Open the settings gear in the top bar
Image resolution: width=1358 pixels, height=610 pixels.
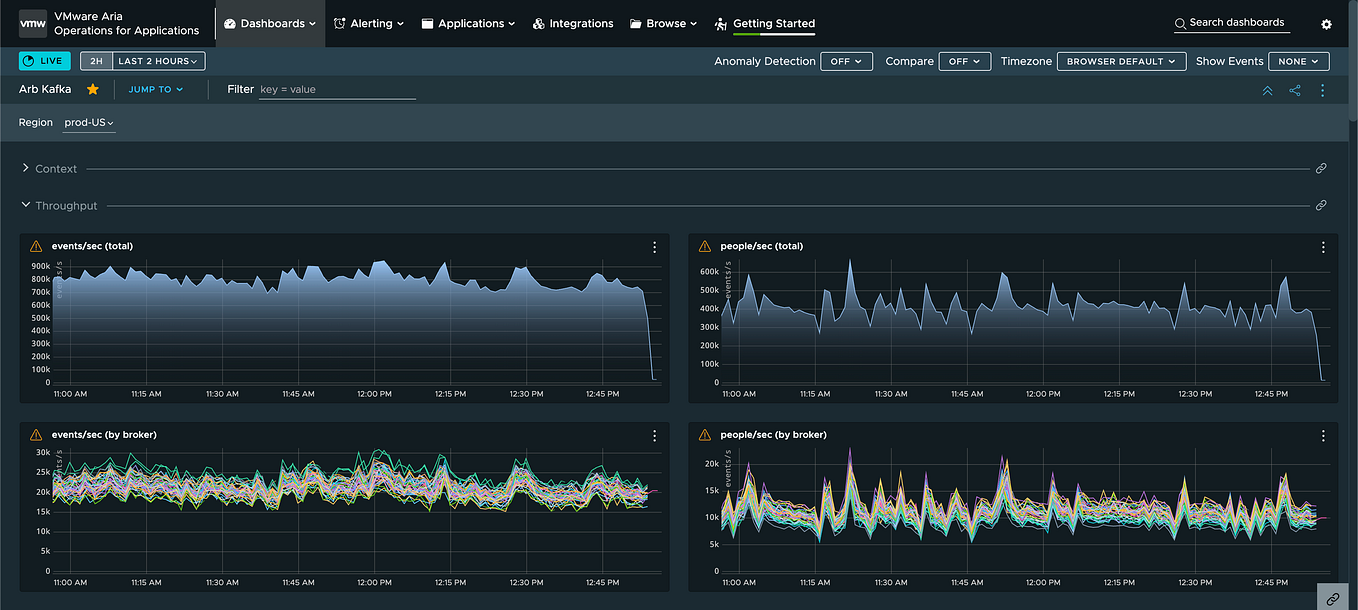point(1326,23)
